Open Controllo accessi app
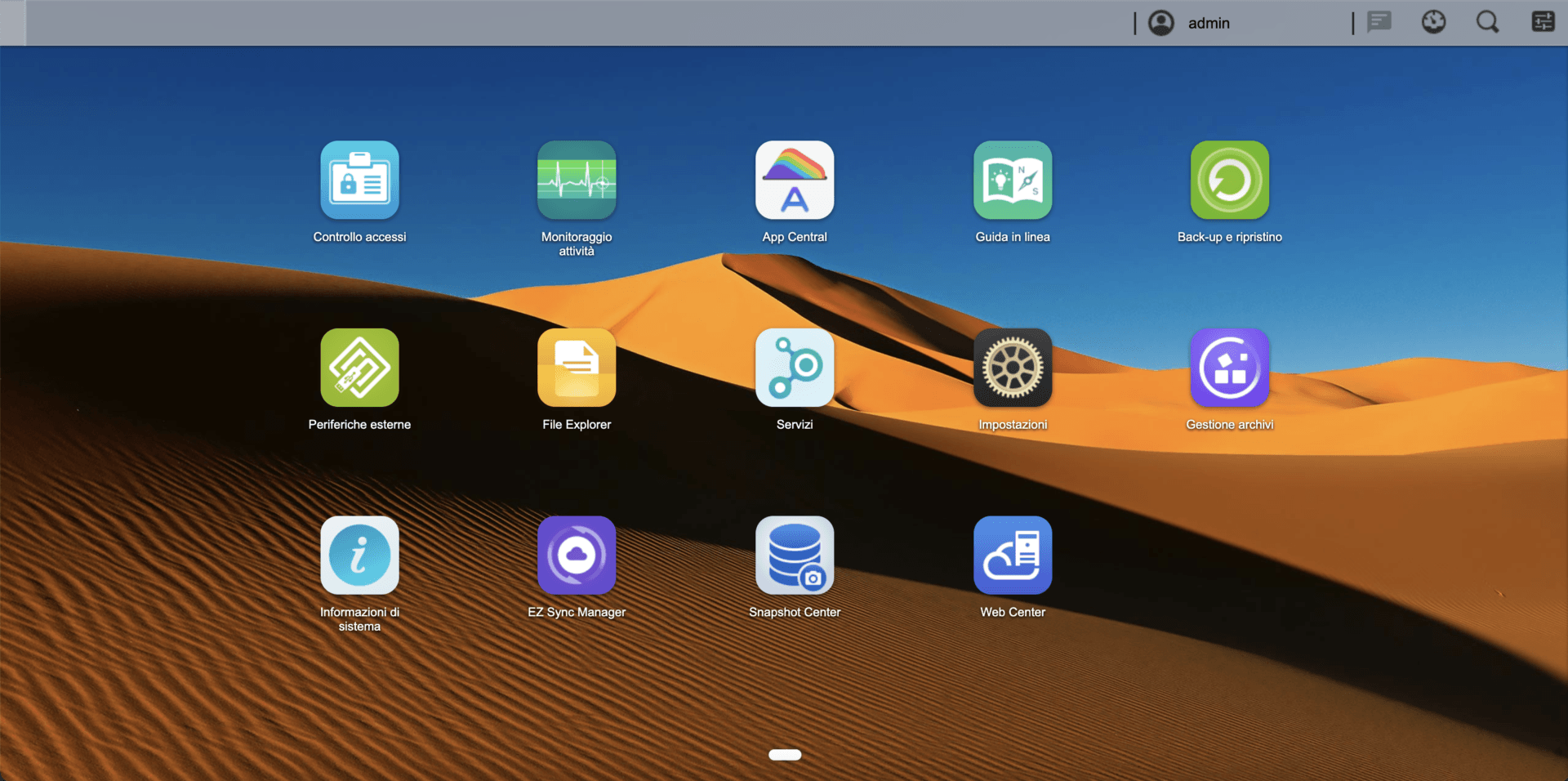 (x=359, y=181)
